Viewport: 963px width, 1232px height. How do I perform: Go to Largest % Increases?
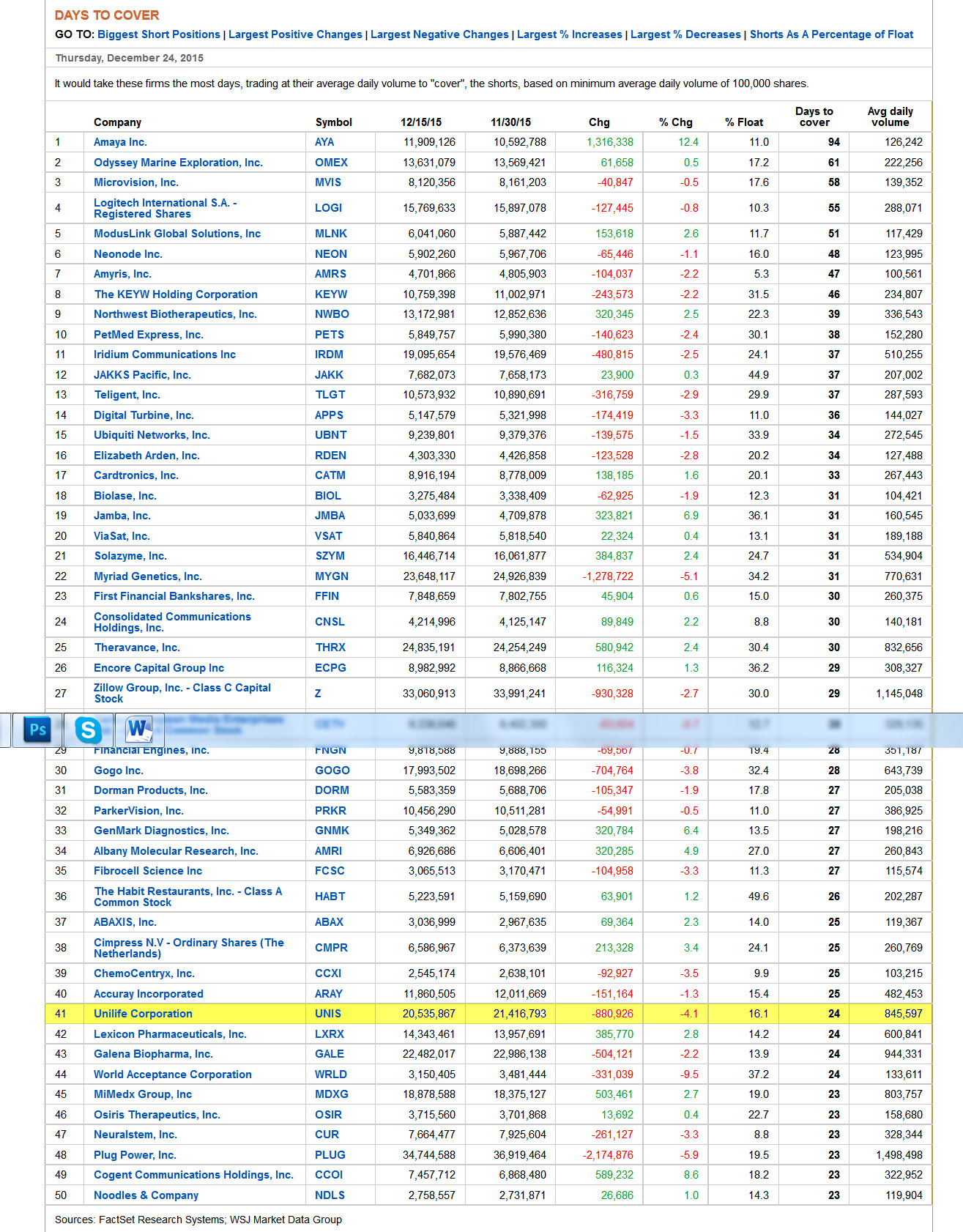[570, 34]
